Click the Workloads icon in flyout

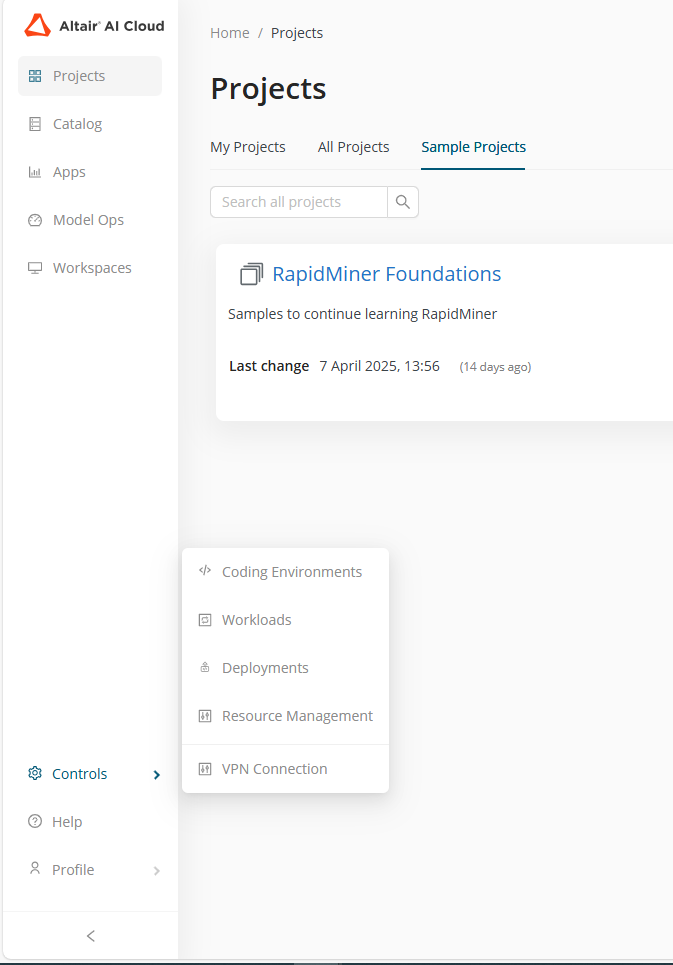pos(205,620)
